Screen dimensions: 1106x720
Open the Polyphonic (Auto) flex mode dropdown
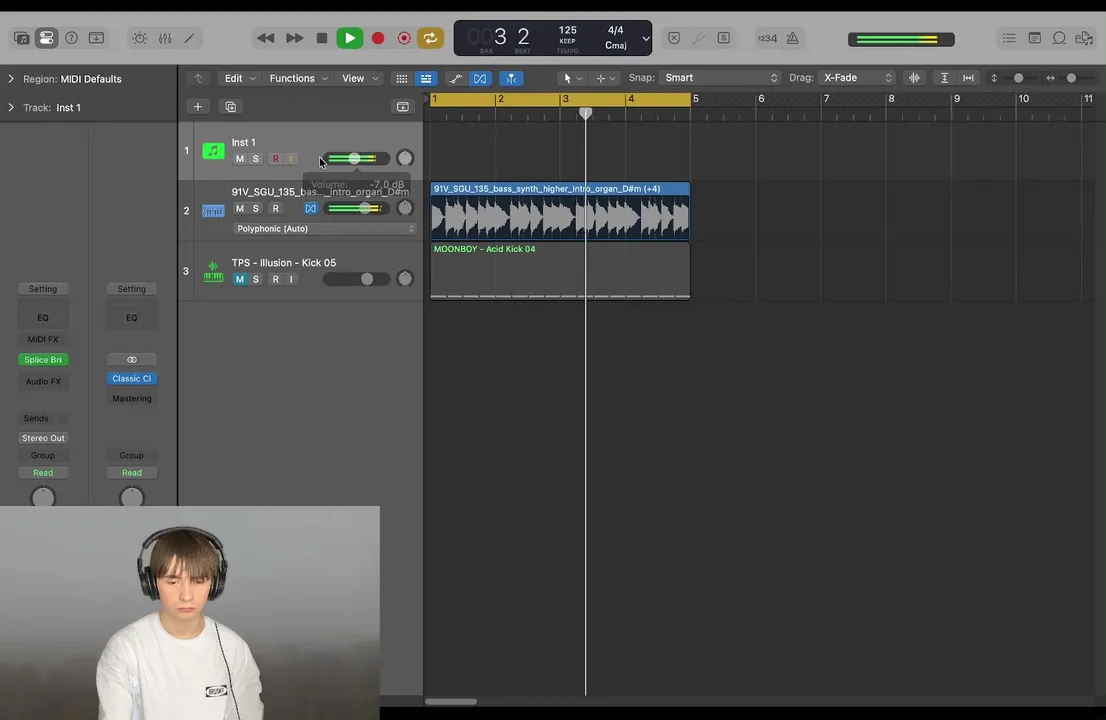click(x=324, y=228)
